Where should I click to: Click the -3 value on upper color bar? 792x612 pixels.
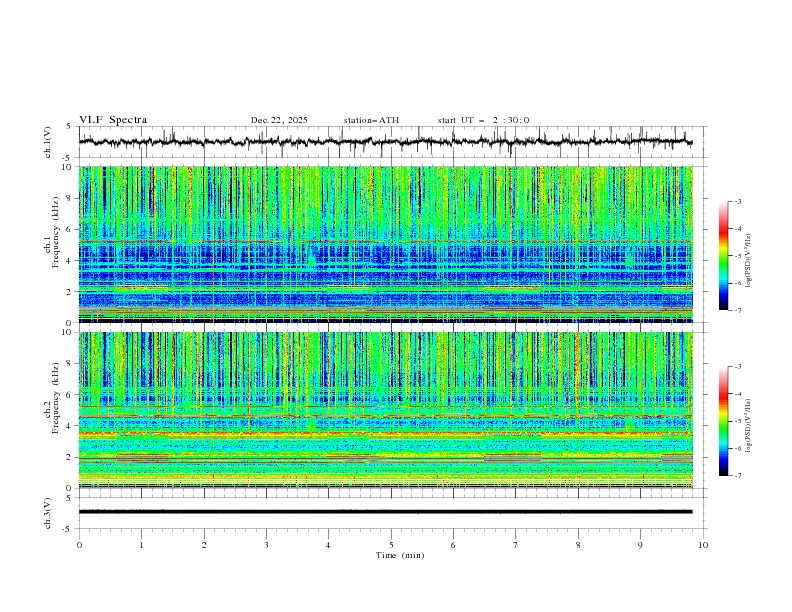point(737,202)
